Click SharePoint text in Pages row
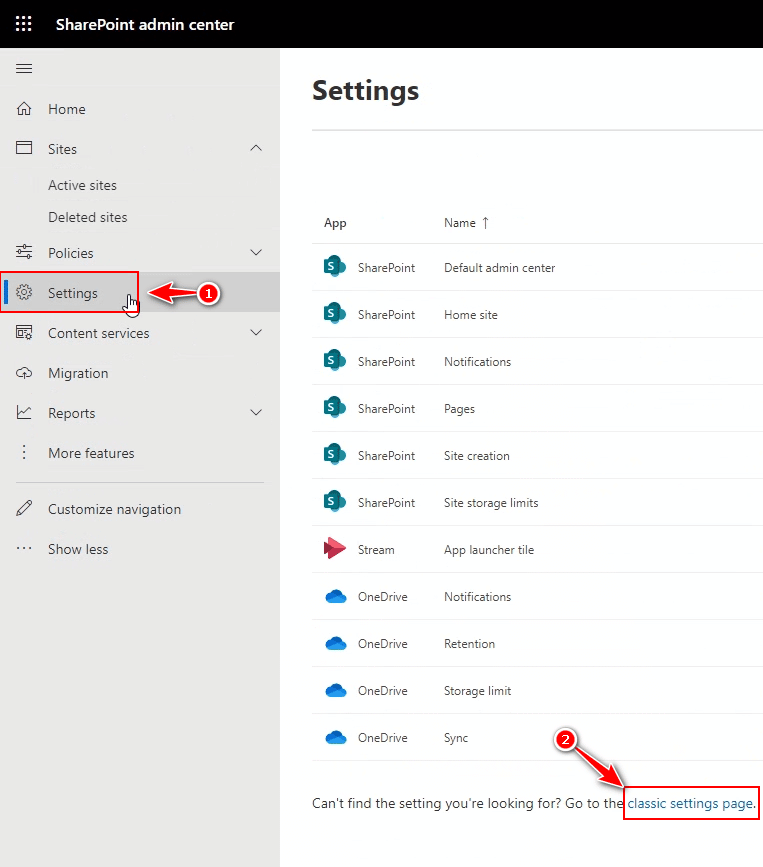 tap(386, 409)
